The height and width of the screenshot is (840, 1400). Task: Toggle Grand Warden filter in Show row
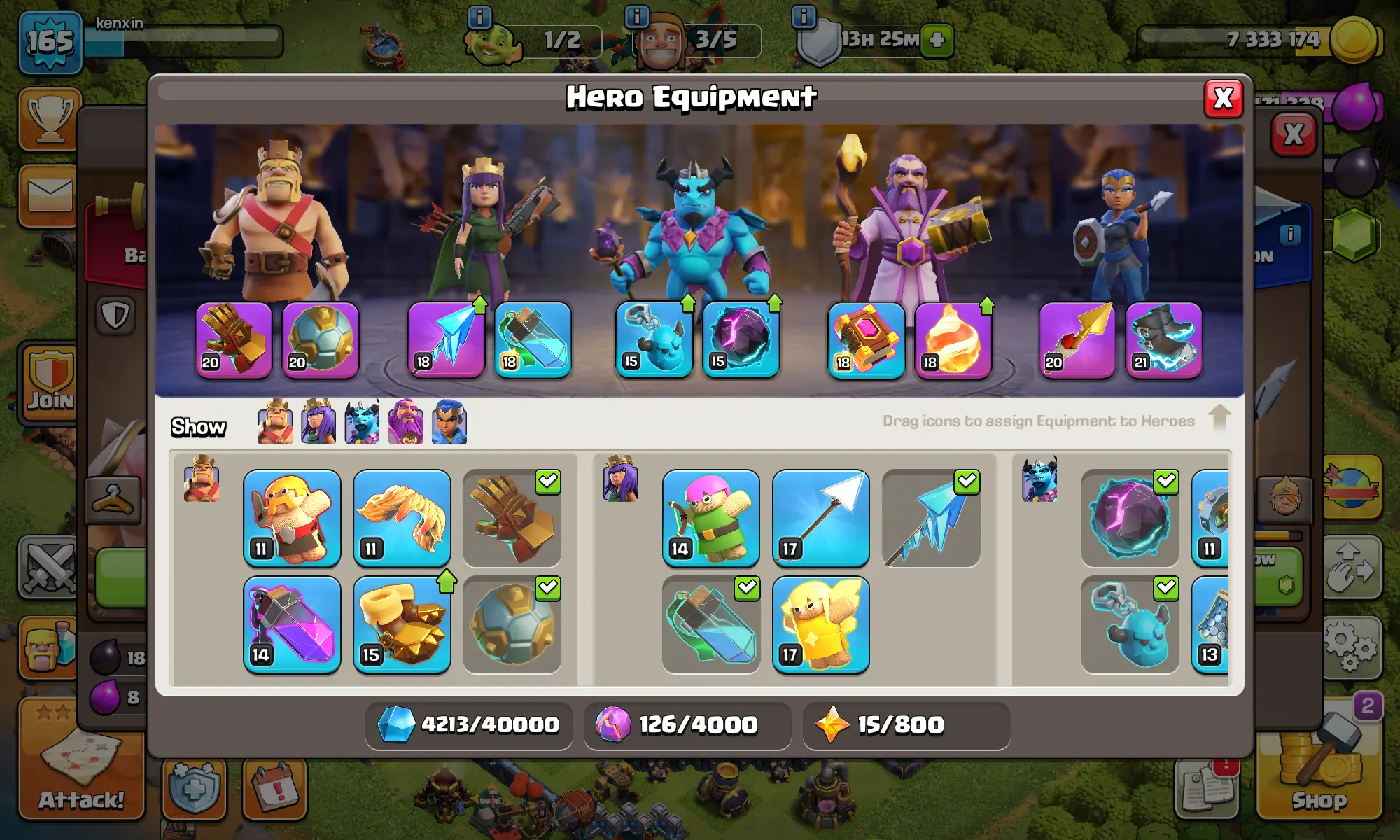pos(406,422)
